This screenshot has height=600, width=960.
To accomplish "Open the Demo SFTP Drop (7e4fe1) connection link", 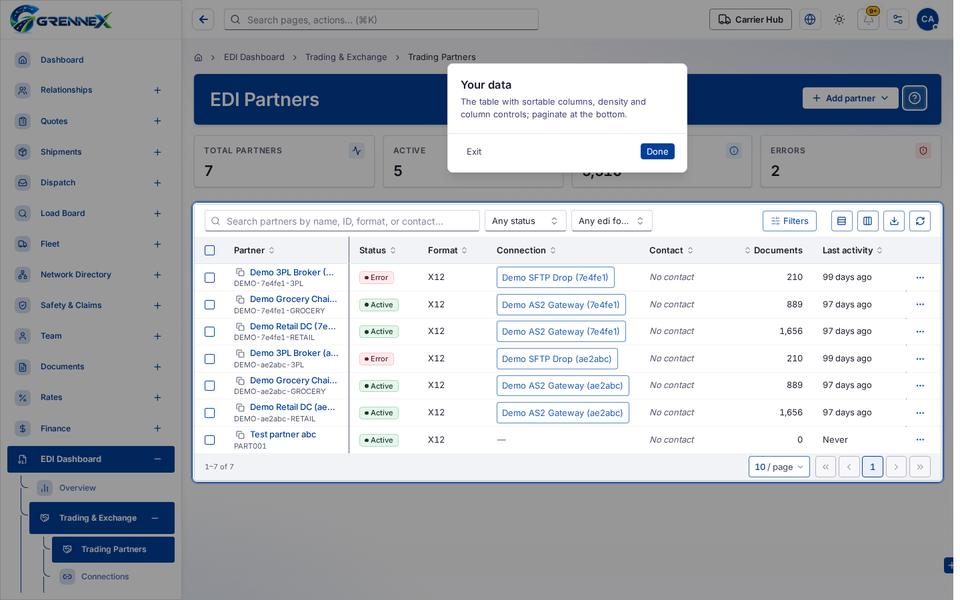I will tap(555, 277).
